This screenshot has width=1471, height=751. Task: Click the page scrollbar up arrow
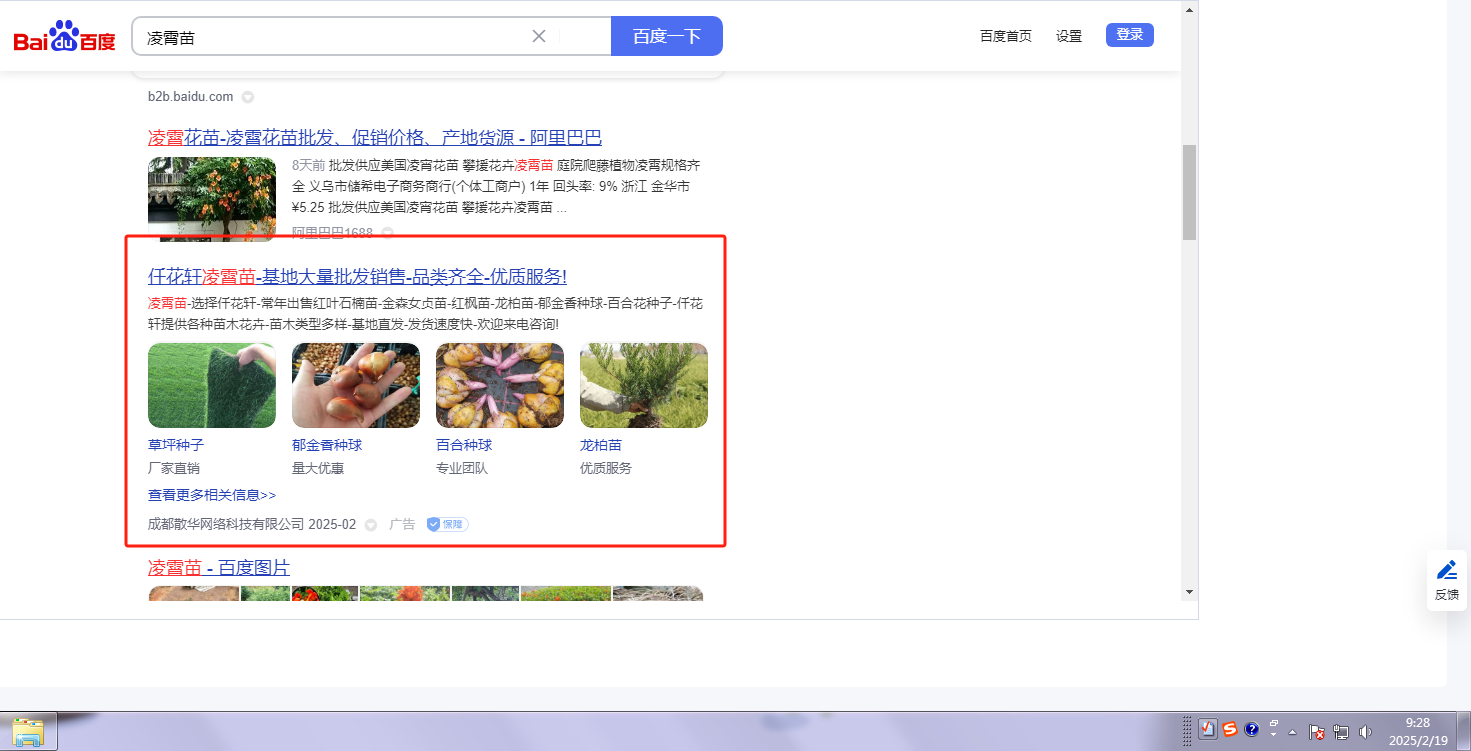point(1189,10)
